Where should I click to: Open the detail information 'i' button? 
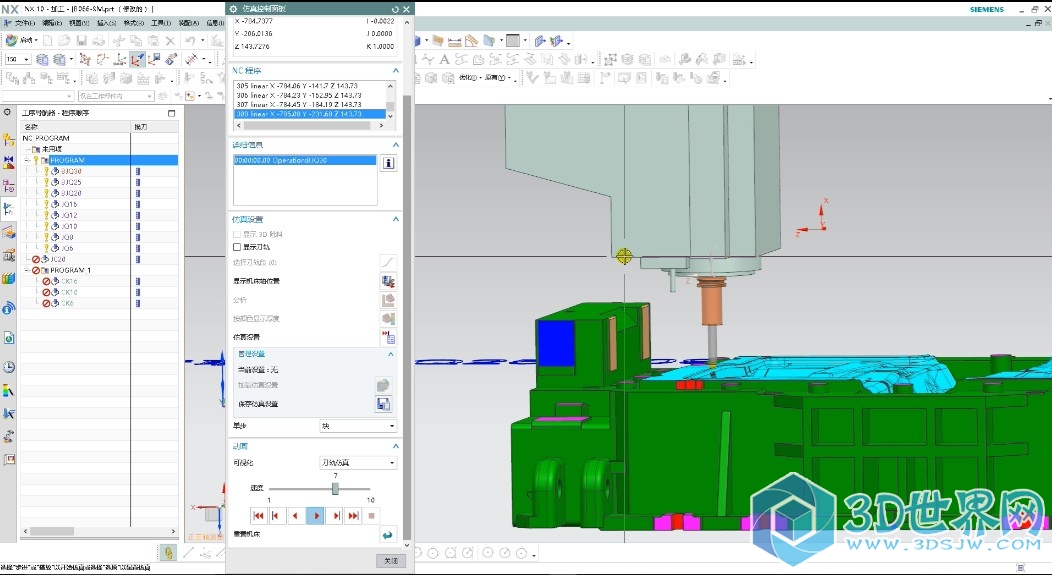pyautogui.click(x=388, y=163)
